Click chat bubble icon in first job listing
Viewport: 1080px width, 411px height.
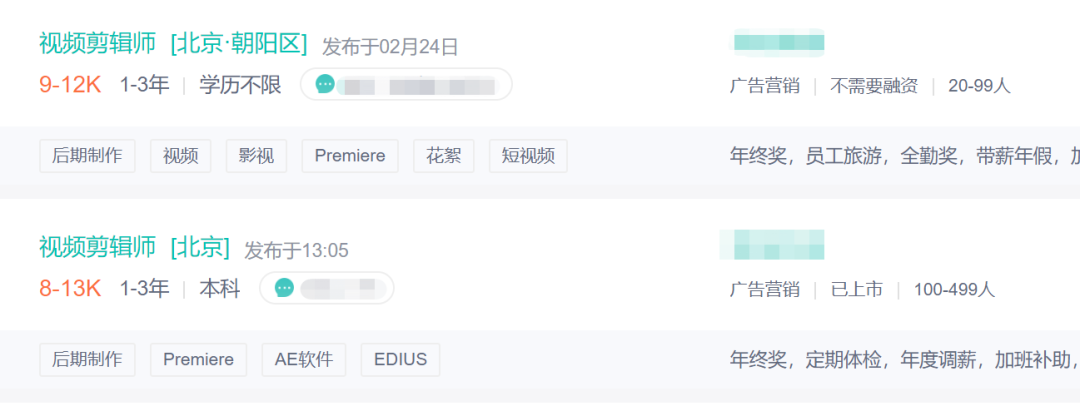point(325,84)
